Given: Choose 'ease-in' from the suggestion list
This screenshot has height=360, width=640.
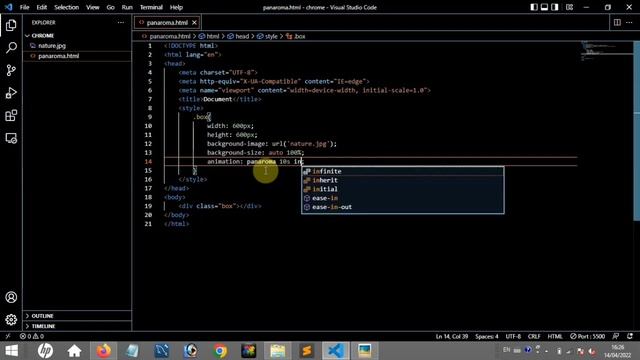Looking at the screenshot, I should tap(402, 198).
